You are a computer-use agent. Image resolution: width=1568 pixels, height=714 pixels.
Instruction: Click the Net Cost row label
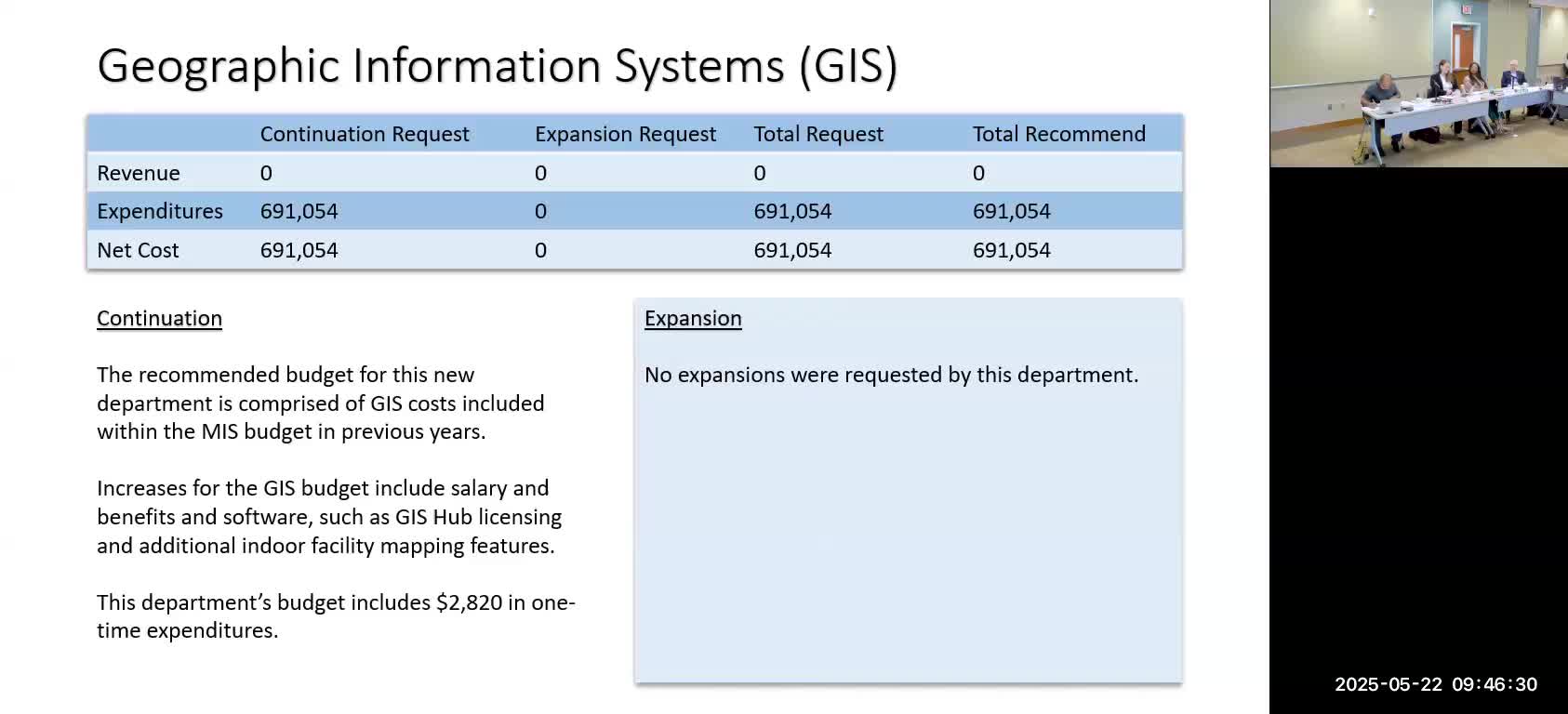pyautogui.click(x=138, y=250)
